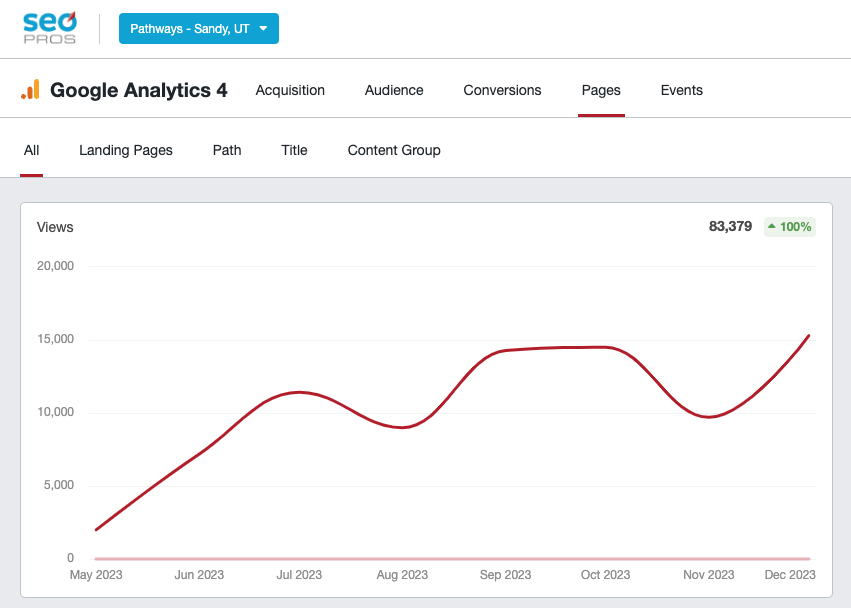Click the 83,379 total views value
Screen dimensions: 851x608
click(730, 227)
